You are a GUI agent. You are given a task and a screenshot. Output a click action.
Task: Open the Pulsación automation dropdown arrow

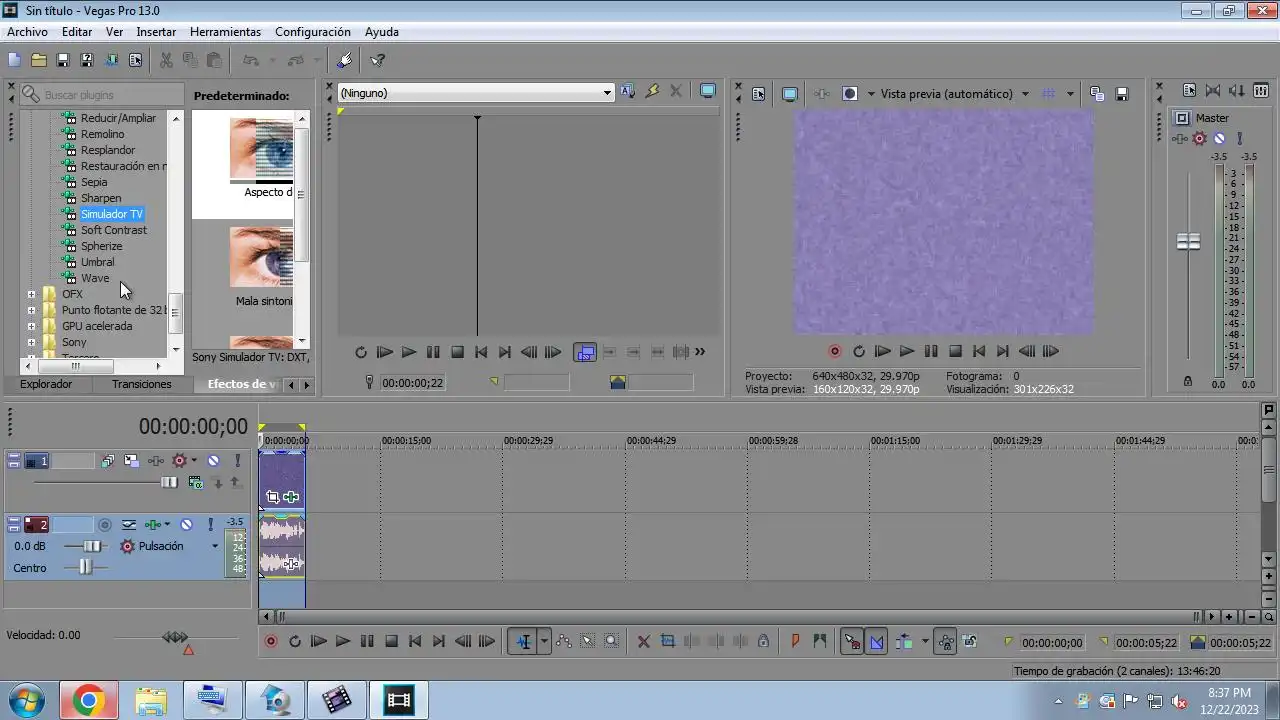[x=214, y=547]
